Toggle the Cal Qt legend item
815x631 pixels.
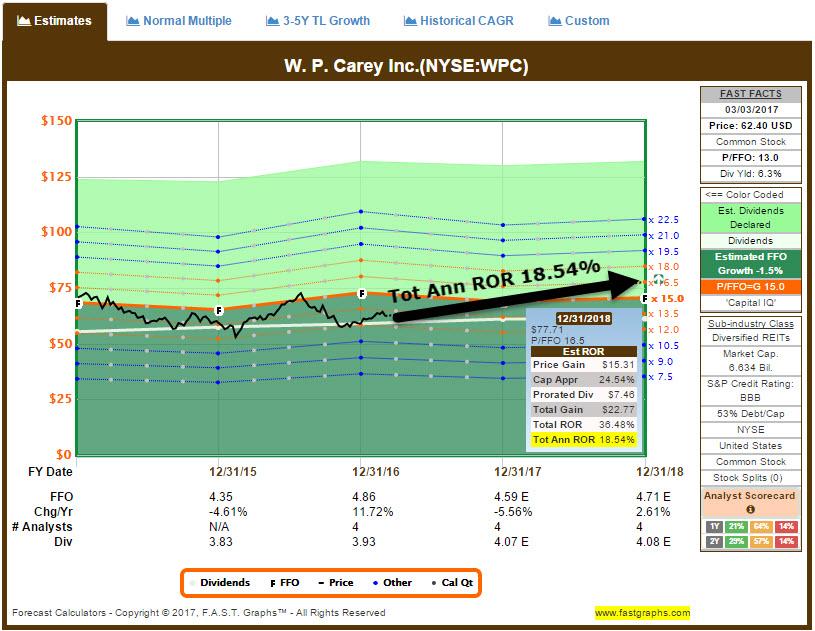(452, 583)
